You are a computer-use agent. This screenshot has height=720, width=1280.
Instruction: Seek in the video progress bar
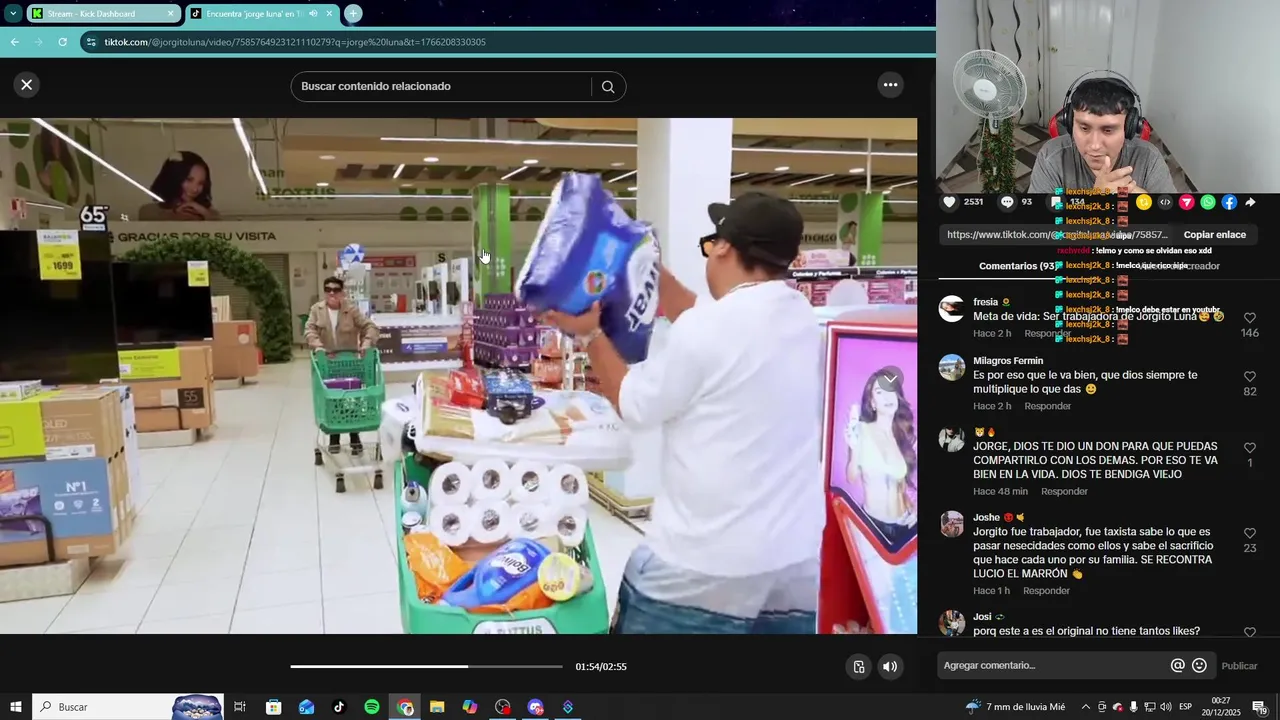(426, 667)
